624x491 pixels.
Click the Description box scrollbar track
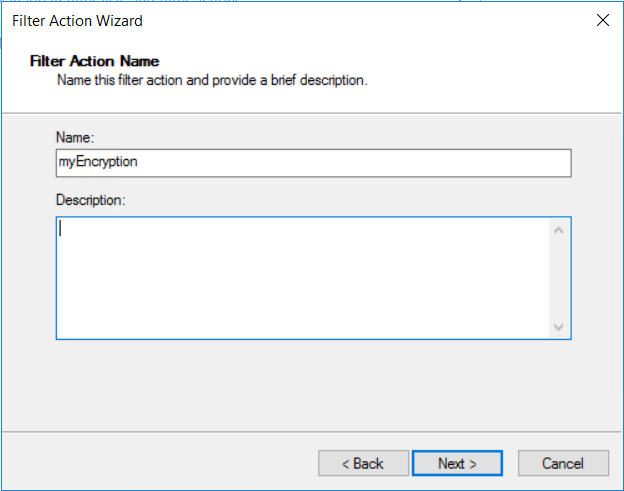pos(558,280)
